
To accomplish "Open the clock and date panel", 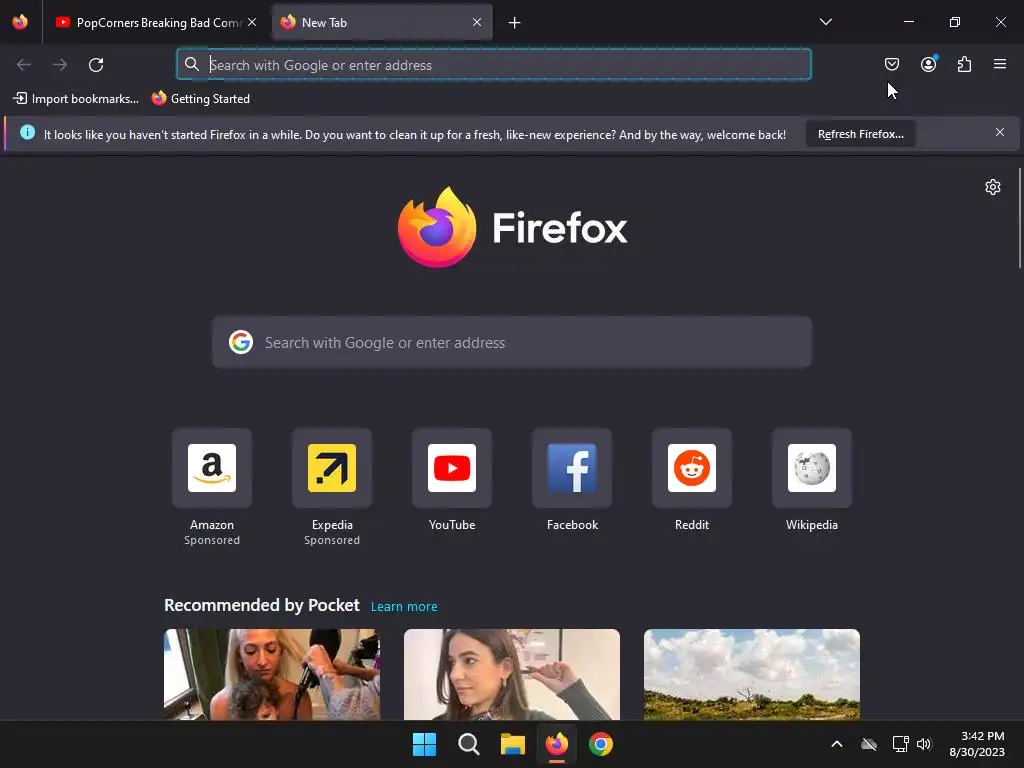I will [x=976, y=744].
